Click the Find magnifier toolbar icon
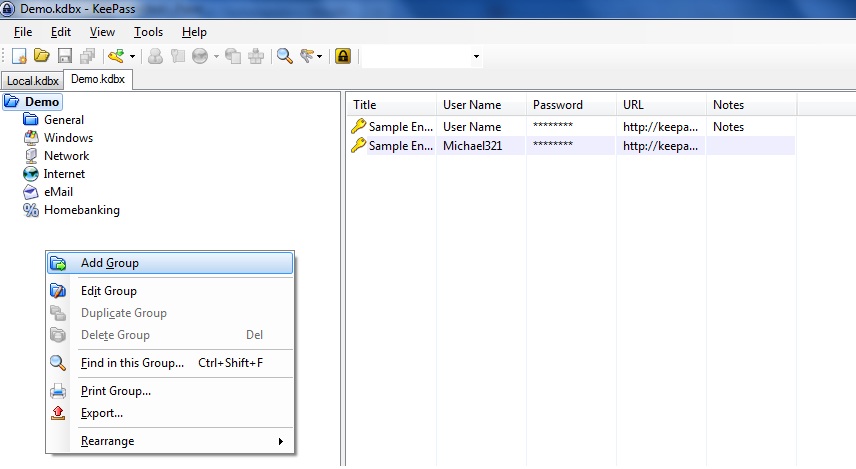The image size is (856, 469). [x=284, y=56]
